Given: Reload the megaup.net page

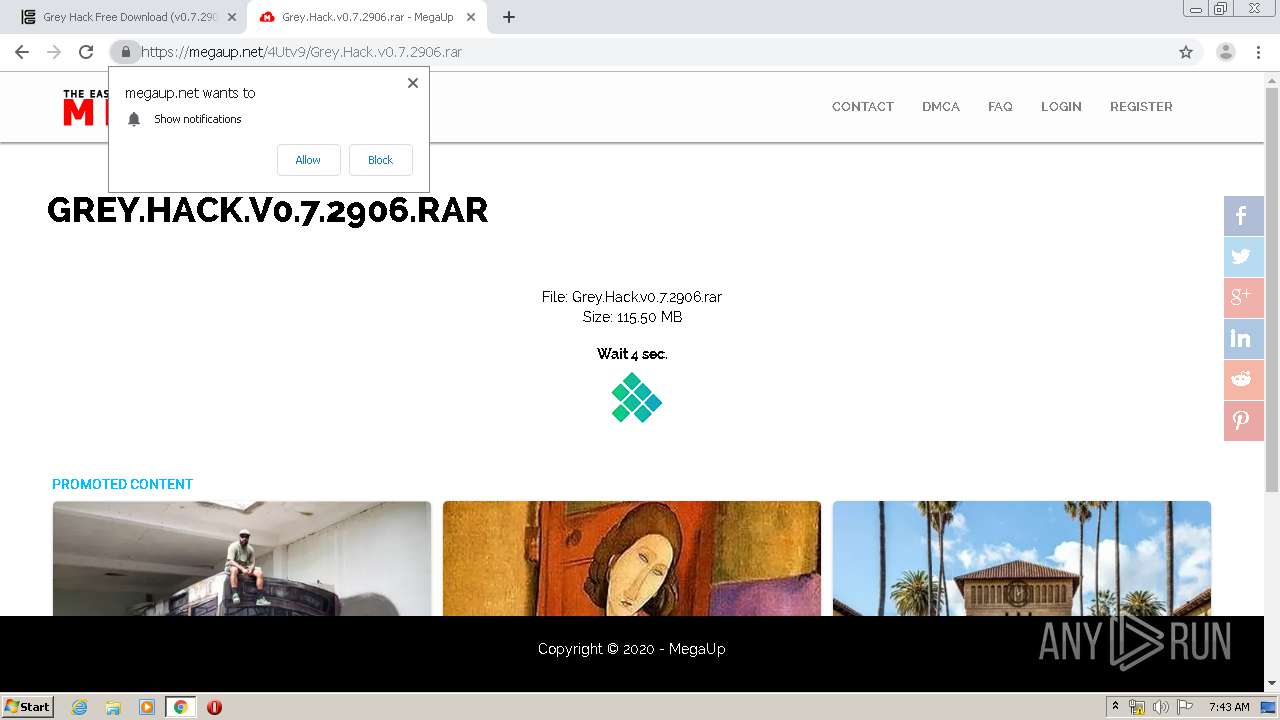Looking at the screenshot, I should click(86, 52).
